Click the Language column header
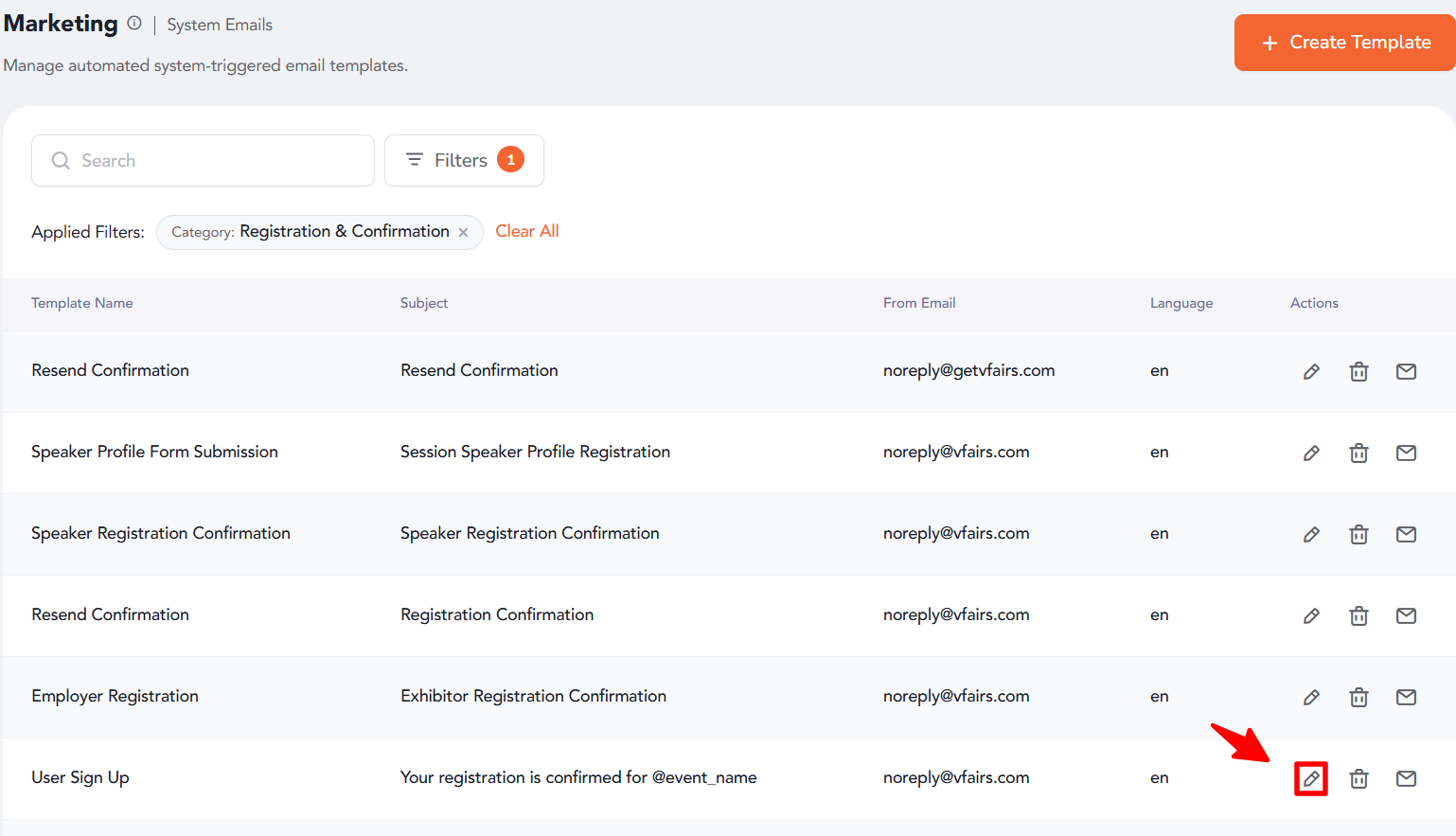The image size is (1456, 836). (1181, 303)
